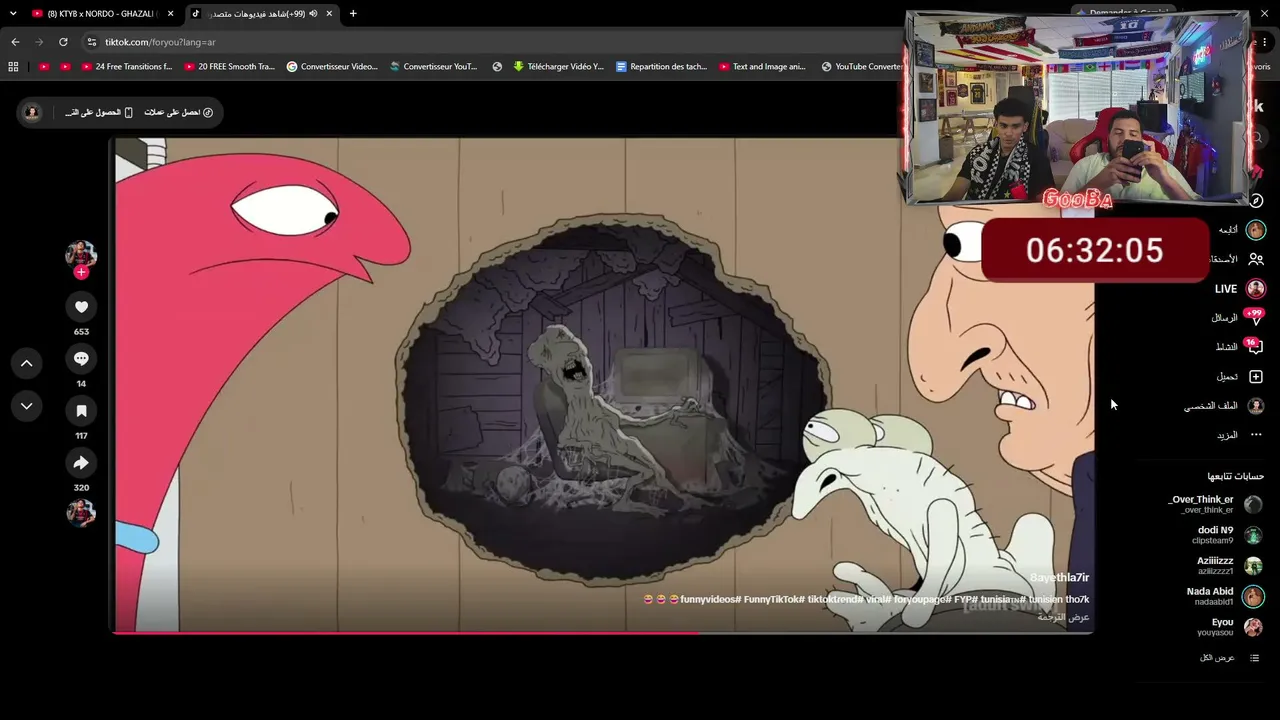The width and height of the screenshot is (1280, 720).
Task: Click the get the app phone button
Action: pos(99,112)
